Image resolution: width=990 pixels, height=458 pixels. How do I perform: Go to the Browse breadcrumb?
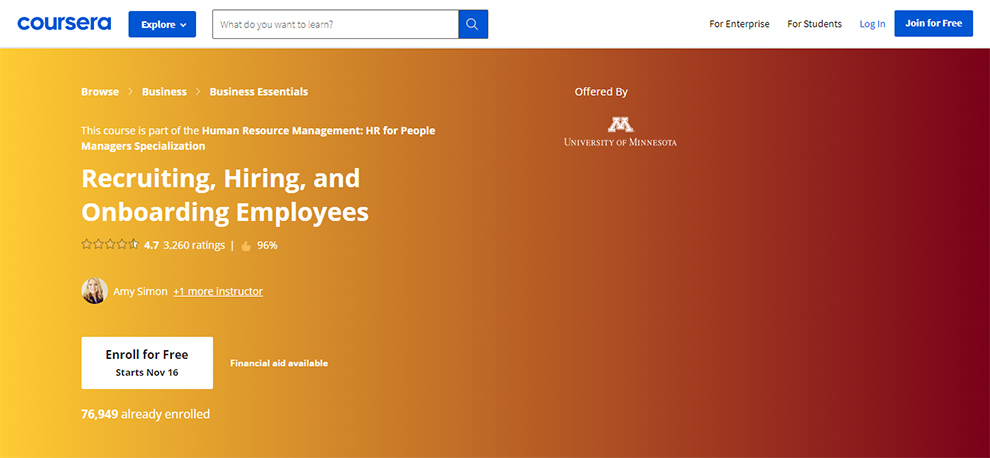100,92
